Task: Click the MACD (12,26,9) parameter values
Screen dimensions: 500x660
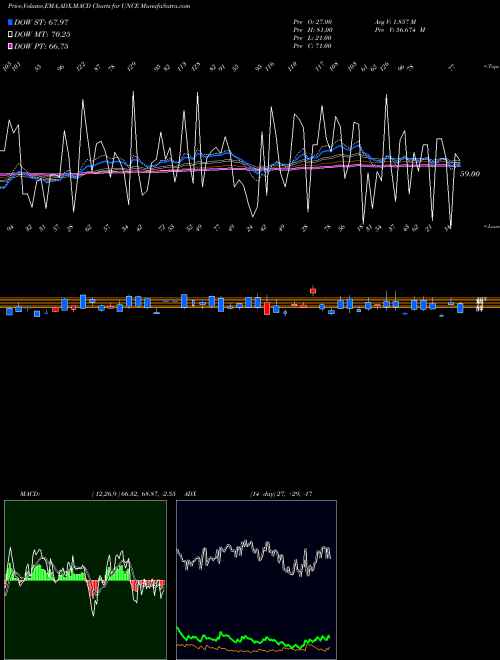Action: [133, 494]
